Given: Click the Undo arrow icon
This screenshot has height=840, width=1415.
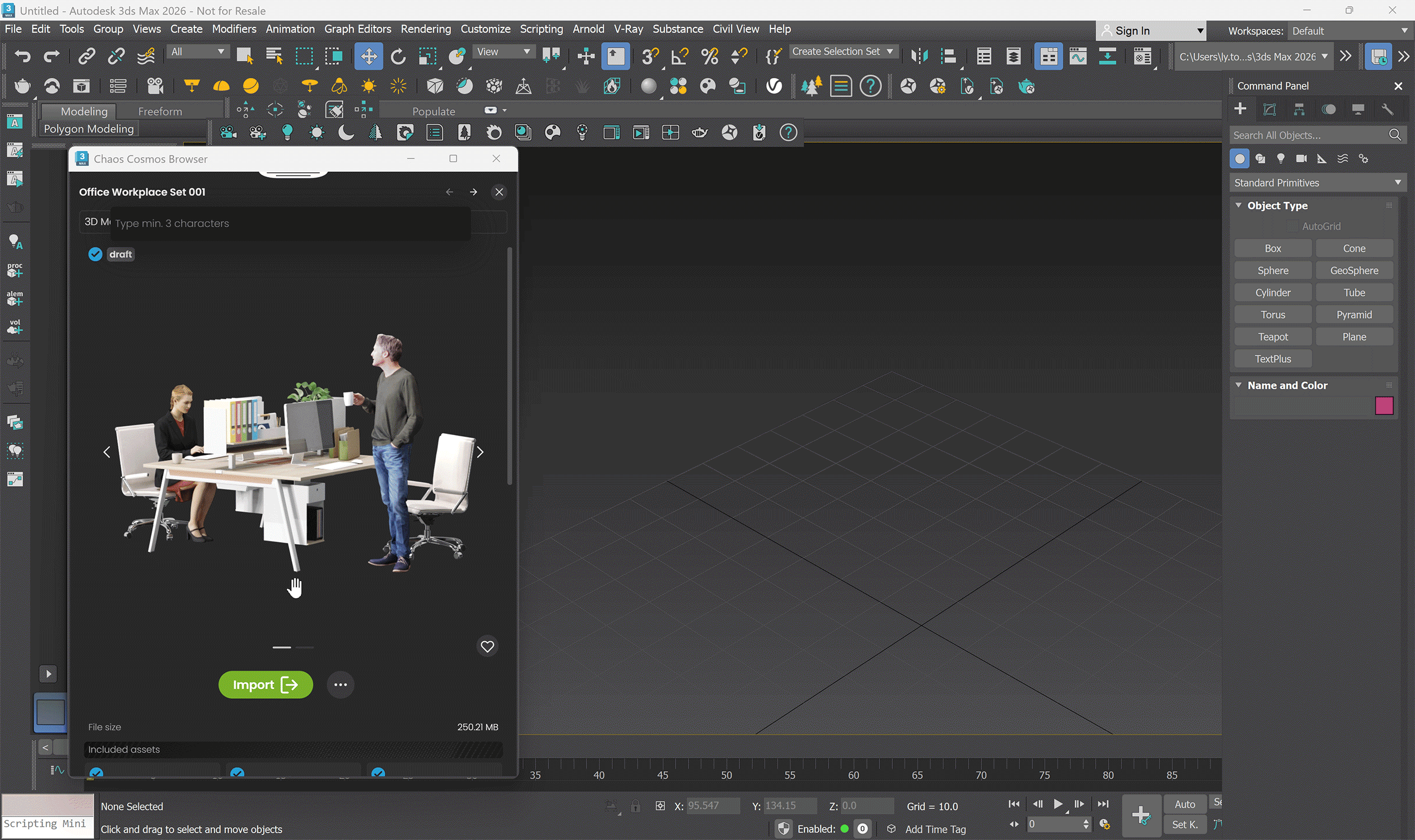Looking at the screenshot, I should point(22,56).
